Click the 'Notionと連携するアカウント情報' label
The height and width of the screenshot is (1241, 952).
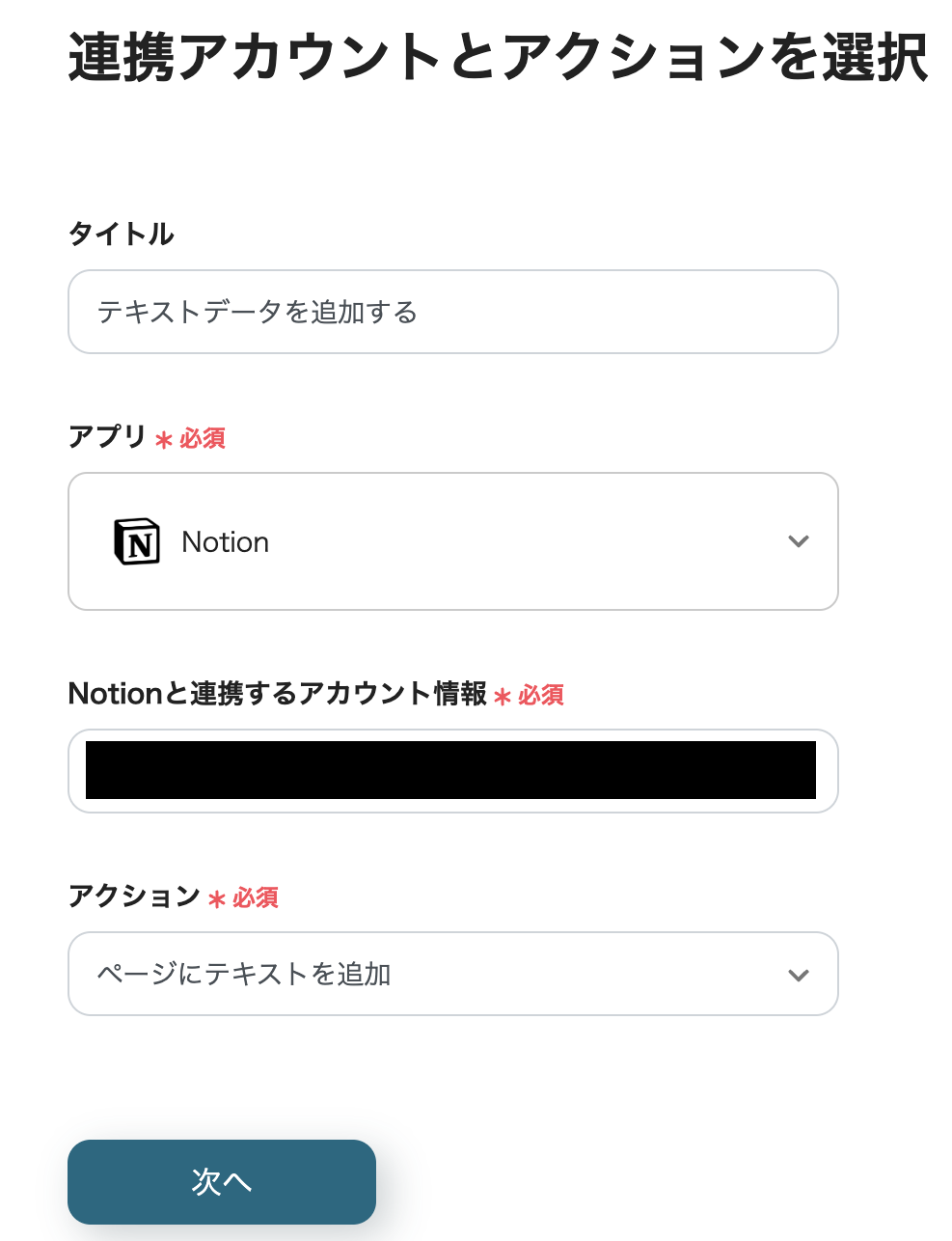(x=277, y=693)
